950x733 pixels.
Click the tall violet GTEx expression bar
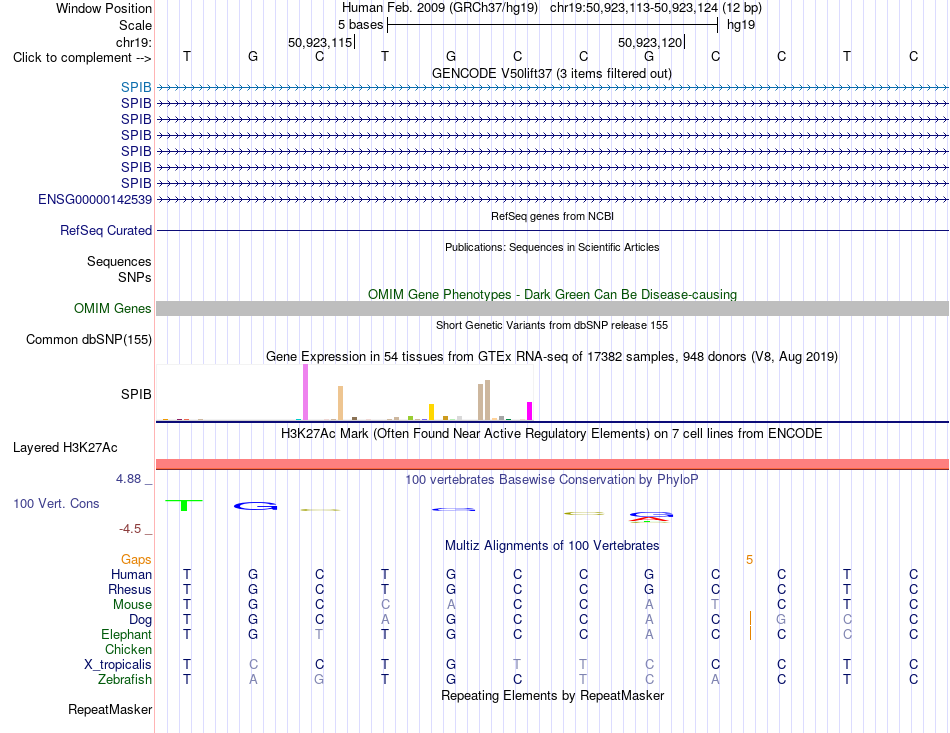pyautogui.click(x=305, y=392)
